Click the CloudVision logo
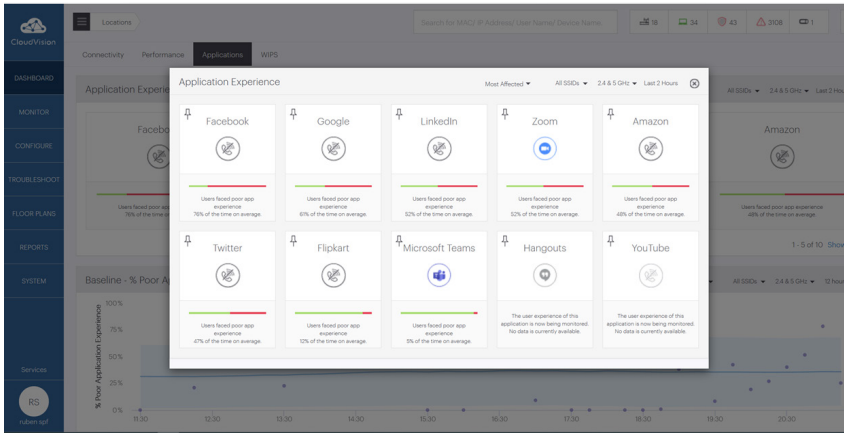This screenshot has width=849, height=437. [34, 31]
